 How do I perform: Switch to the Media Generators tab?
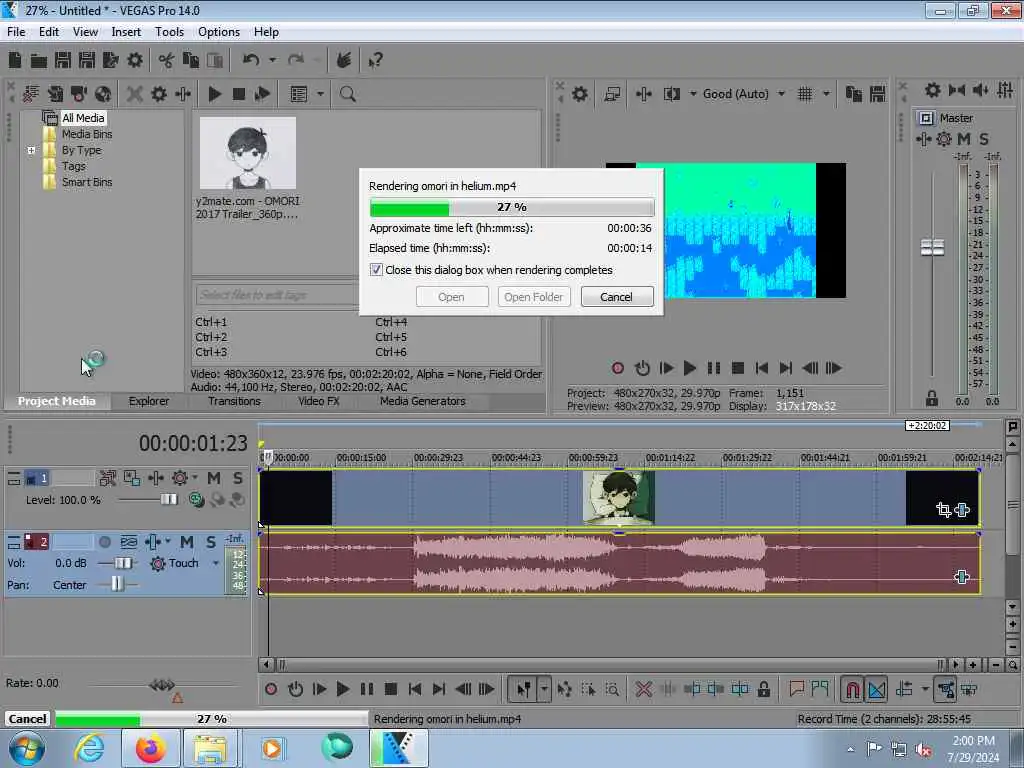click(x=423, y=401)
